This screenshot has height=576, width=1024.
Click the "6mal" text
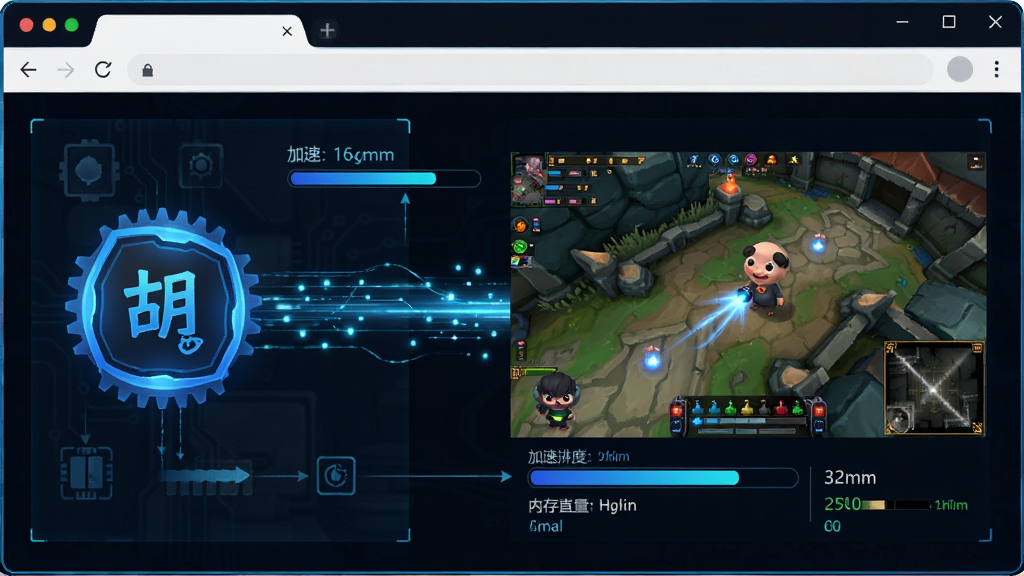pos(545,526)
